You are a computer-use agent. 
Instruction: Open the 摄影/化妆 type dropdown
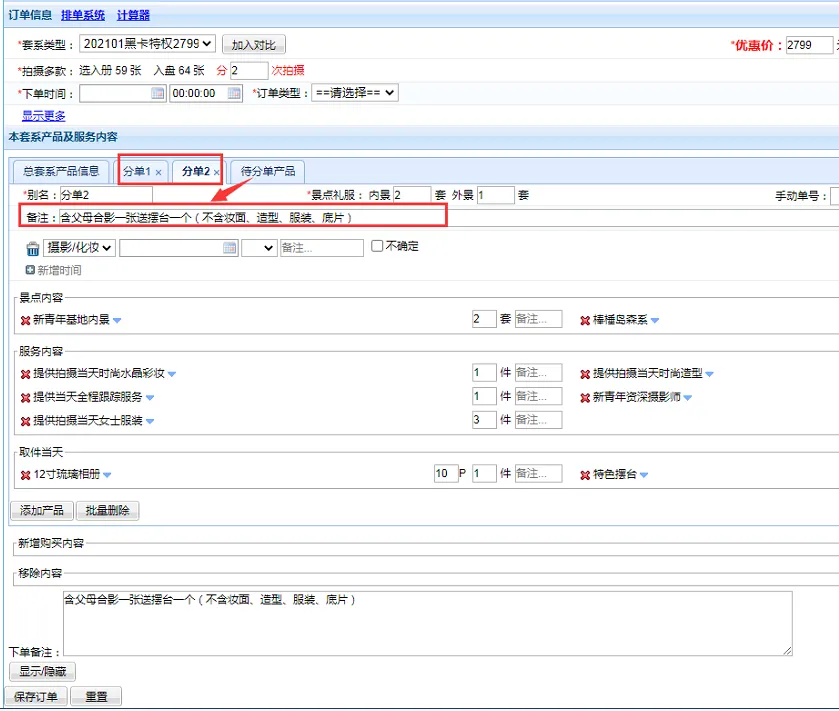80,248
